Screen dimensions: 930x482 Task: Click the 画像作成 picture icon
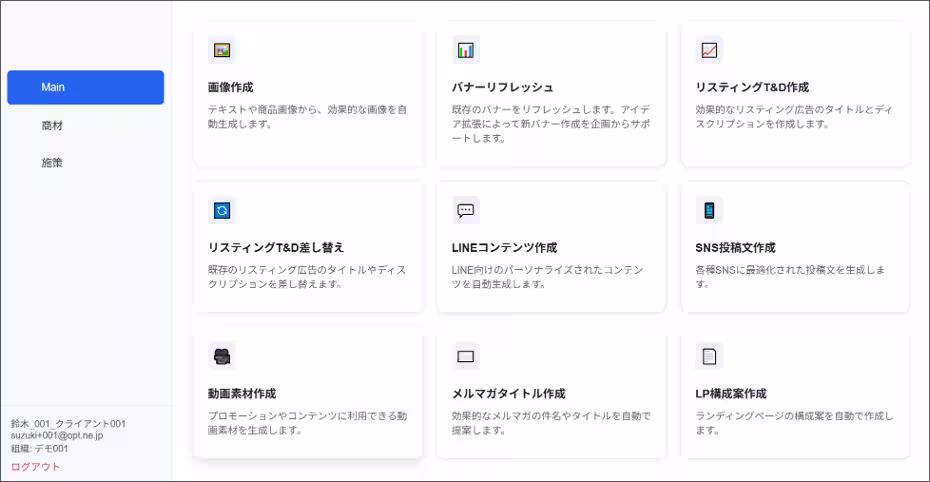click(x=222, y=50)
